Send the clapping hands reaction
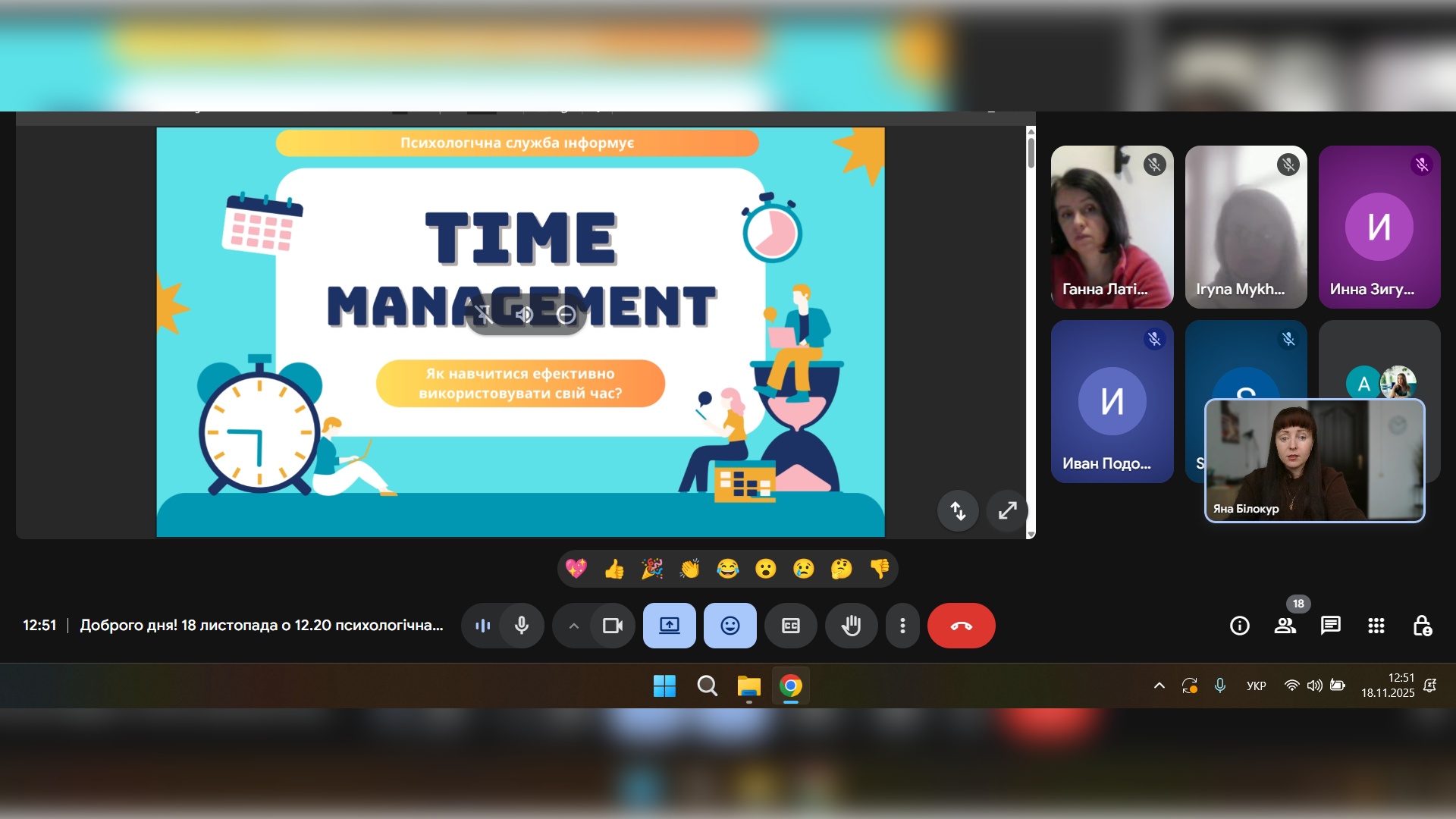 [690, 569]
